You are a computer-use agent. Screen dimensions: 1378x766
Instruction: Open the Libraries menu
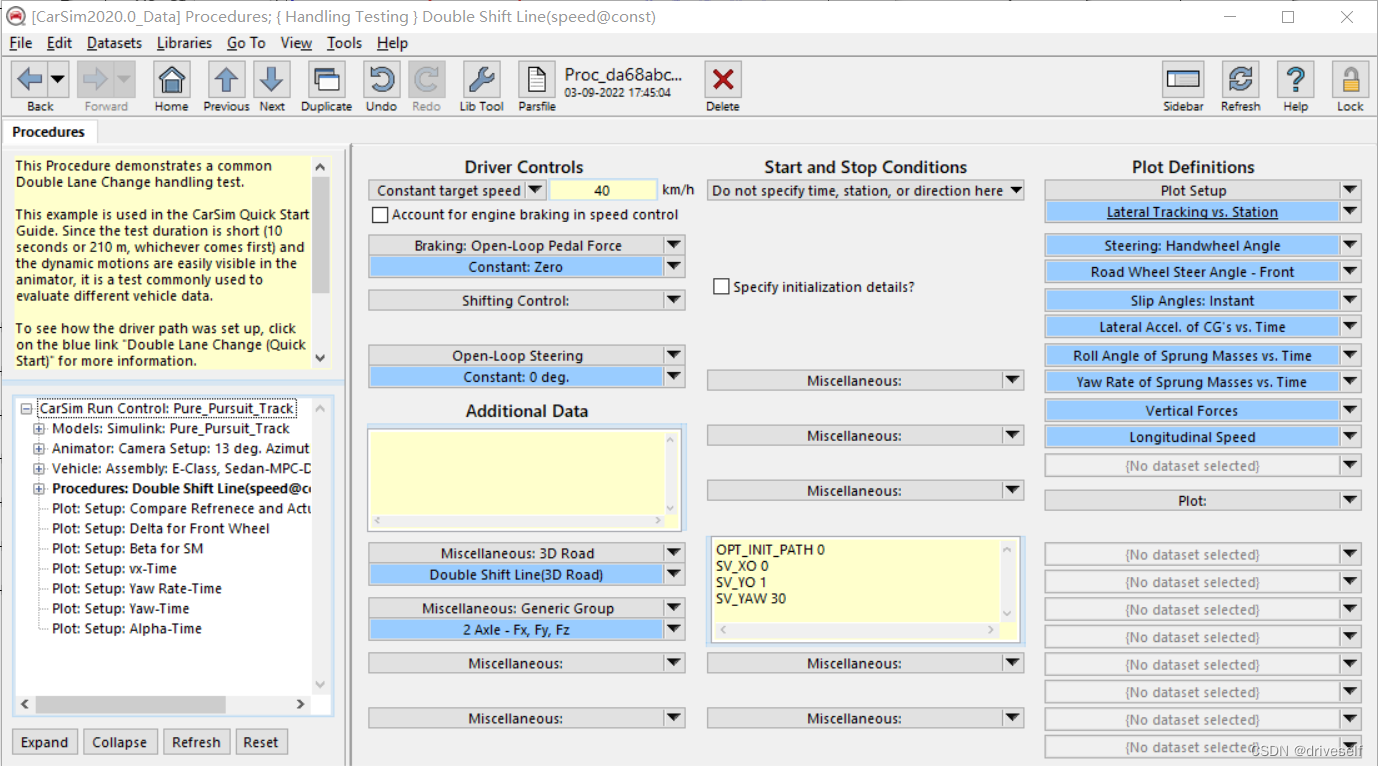[184, 43]
